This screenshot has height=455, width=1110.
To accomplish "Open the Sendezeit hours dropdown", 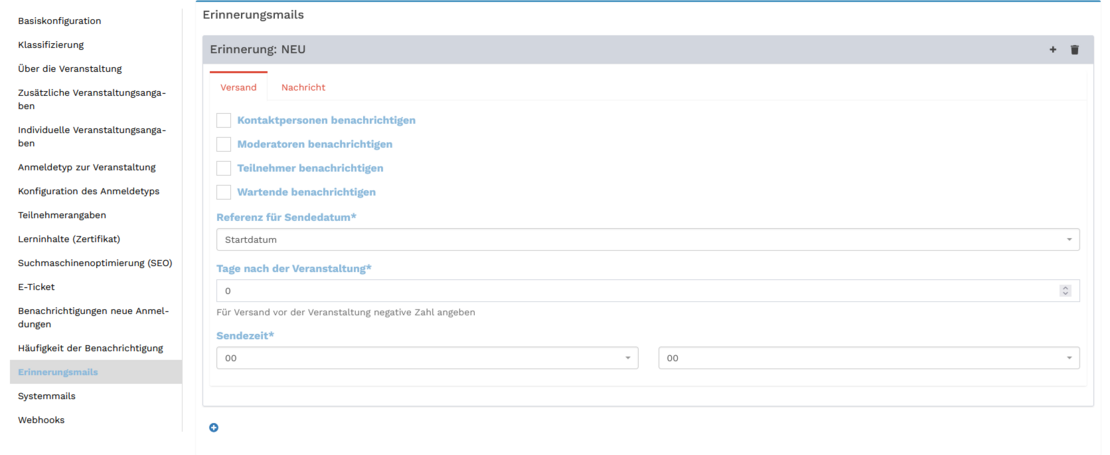I will 427,358.
